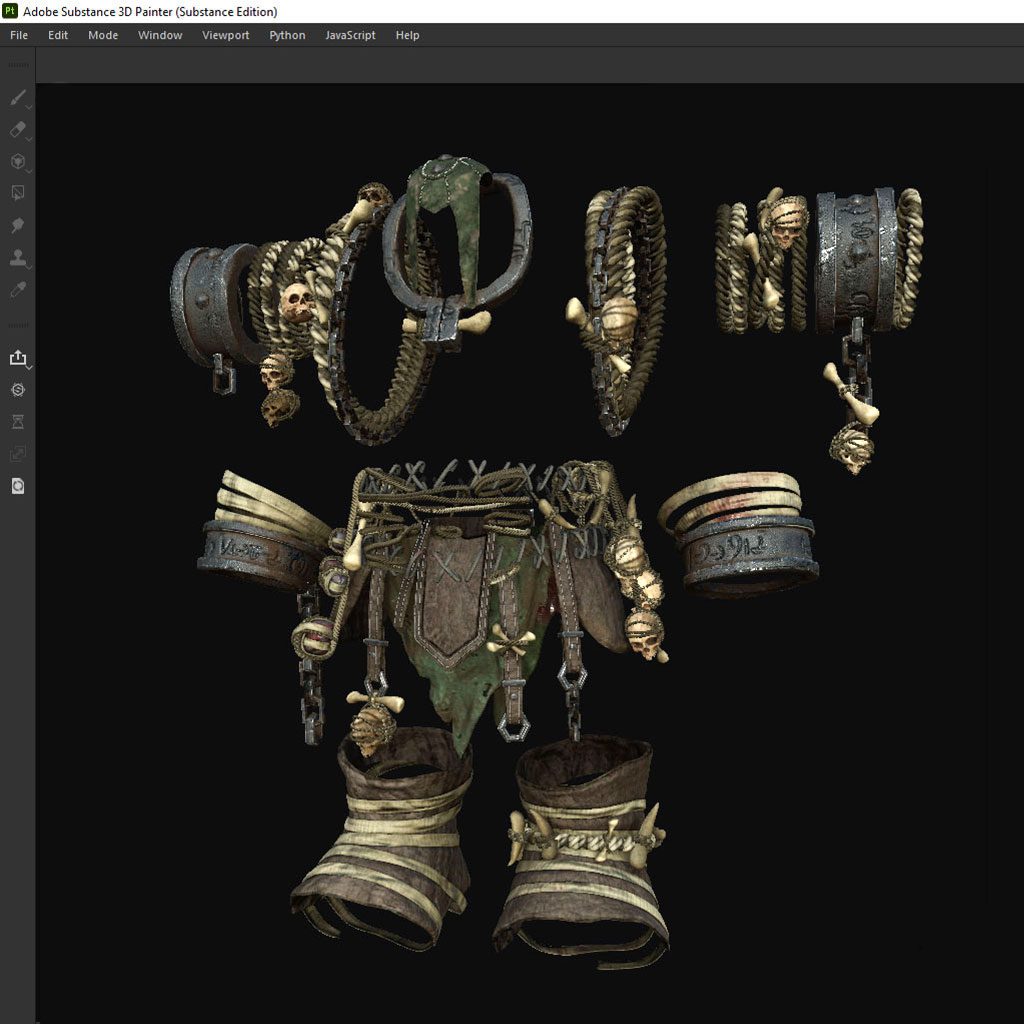Open the document icon at sidebar bottom
Screen dimensions: 1024x1024
pyautogui.click(x=17, y=486)
